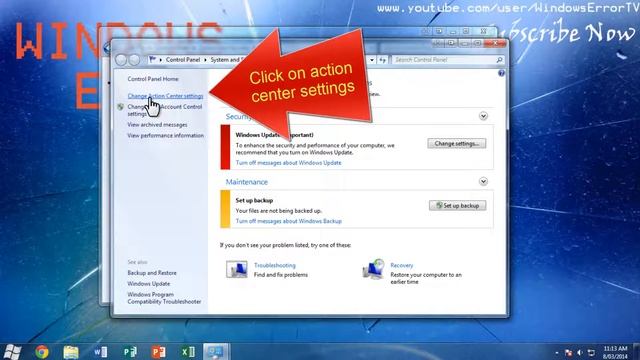
Task: Open View performance information
Action: tap(165, 135)
